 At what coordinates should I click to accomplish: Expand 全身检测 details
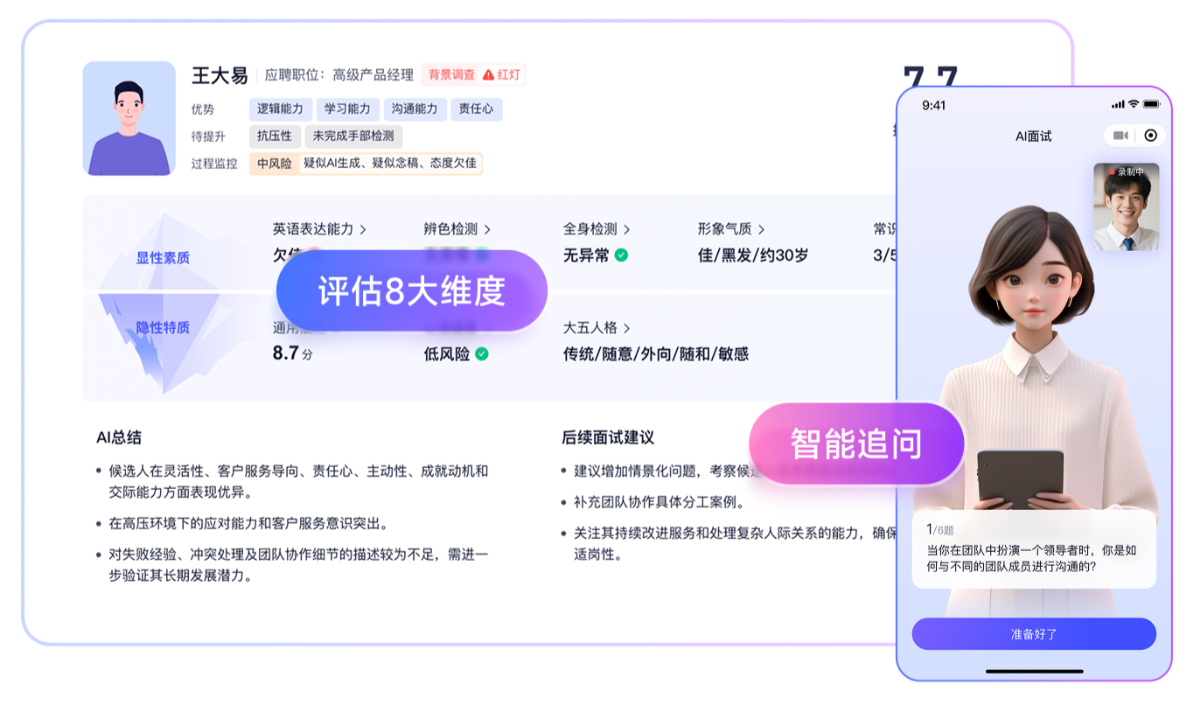[626, 229]
